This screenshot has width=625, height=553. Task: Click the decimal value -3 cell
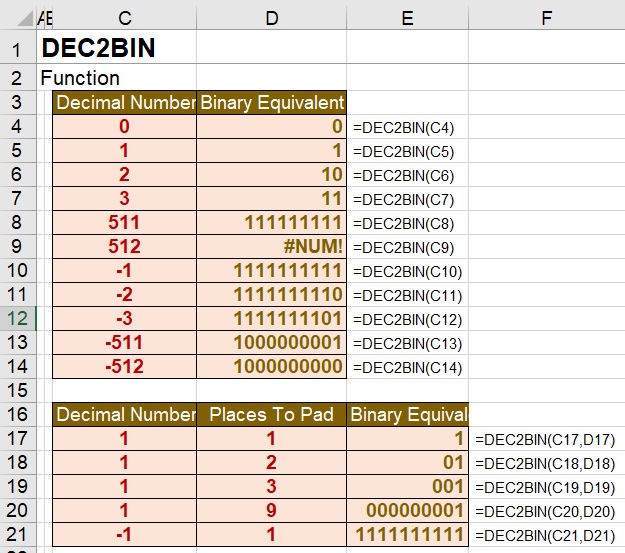(x=124, y=319)
